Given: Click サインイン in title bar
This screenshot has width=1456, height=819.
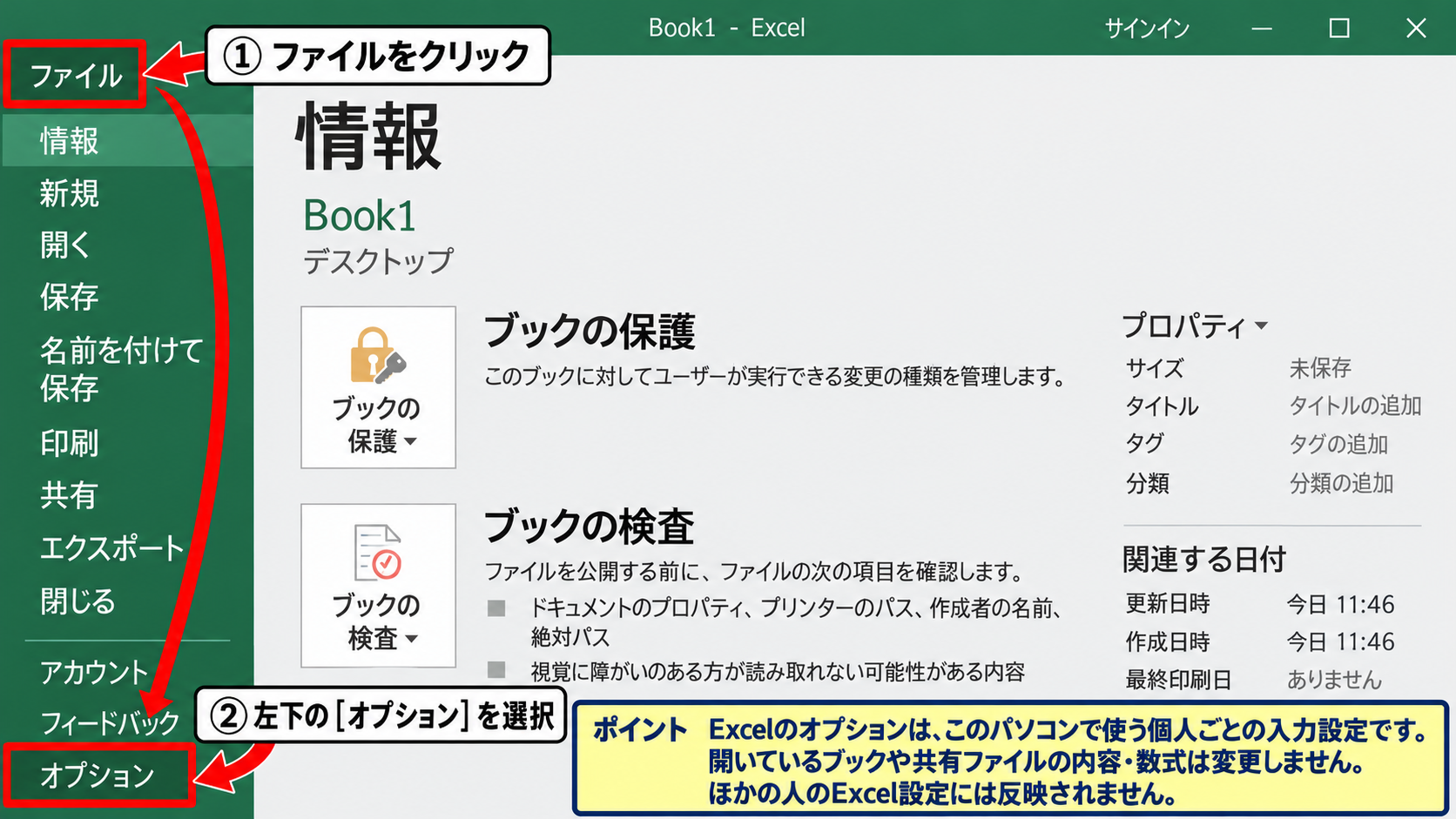Looking at the screenshot, I should click(1147, 29).
